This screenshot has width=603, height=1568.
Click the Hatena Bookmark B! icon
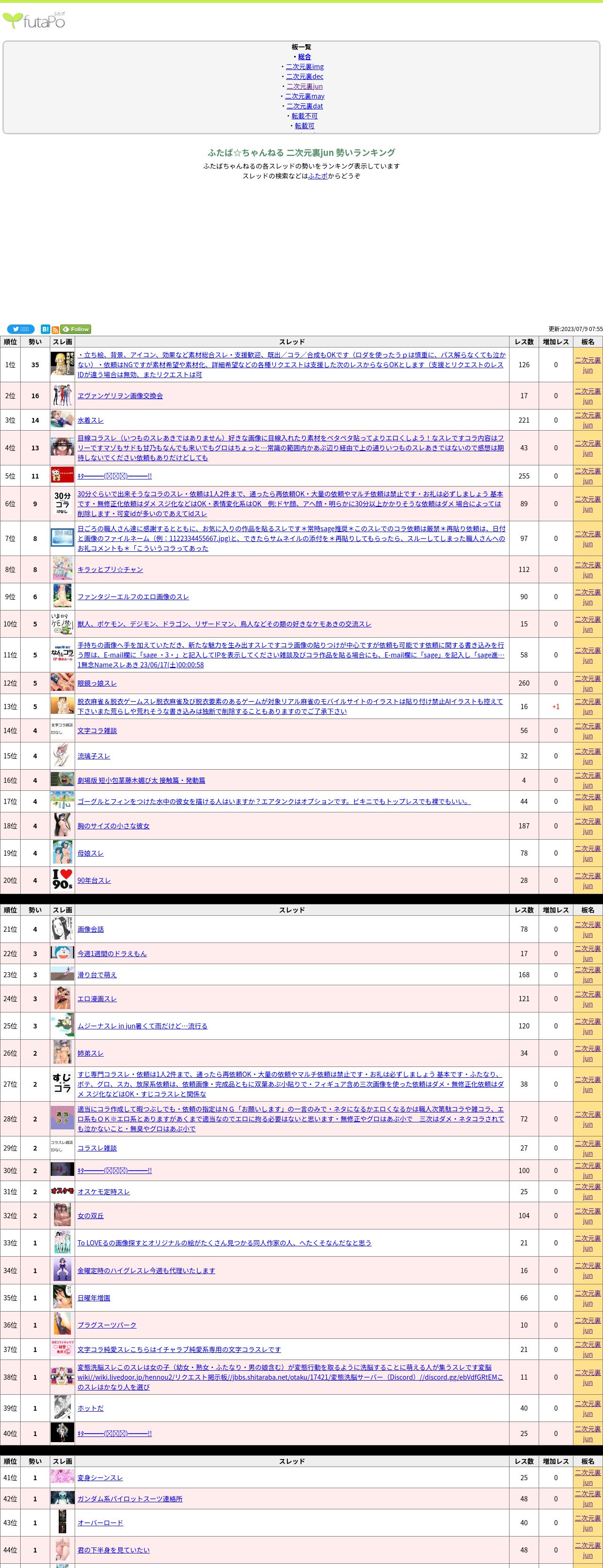[x=46, y=329]
